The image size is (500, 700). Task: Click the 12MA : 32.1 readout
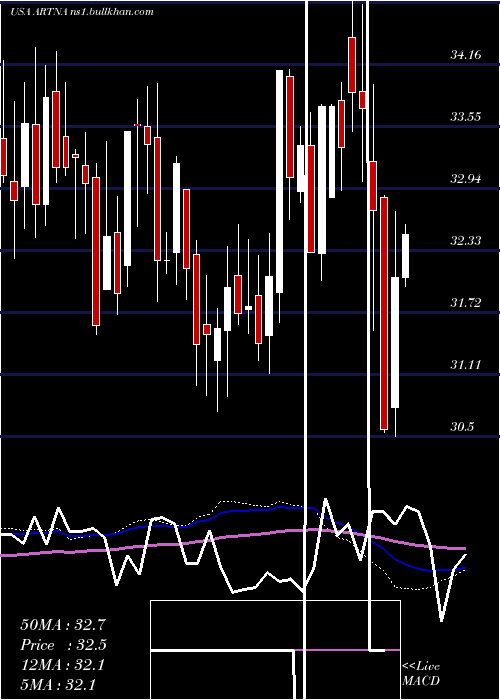pyautogui.click(x=62, y=666)
